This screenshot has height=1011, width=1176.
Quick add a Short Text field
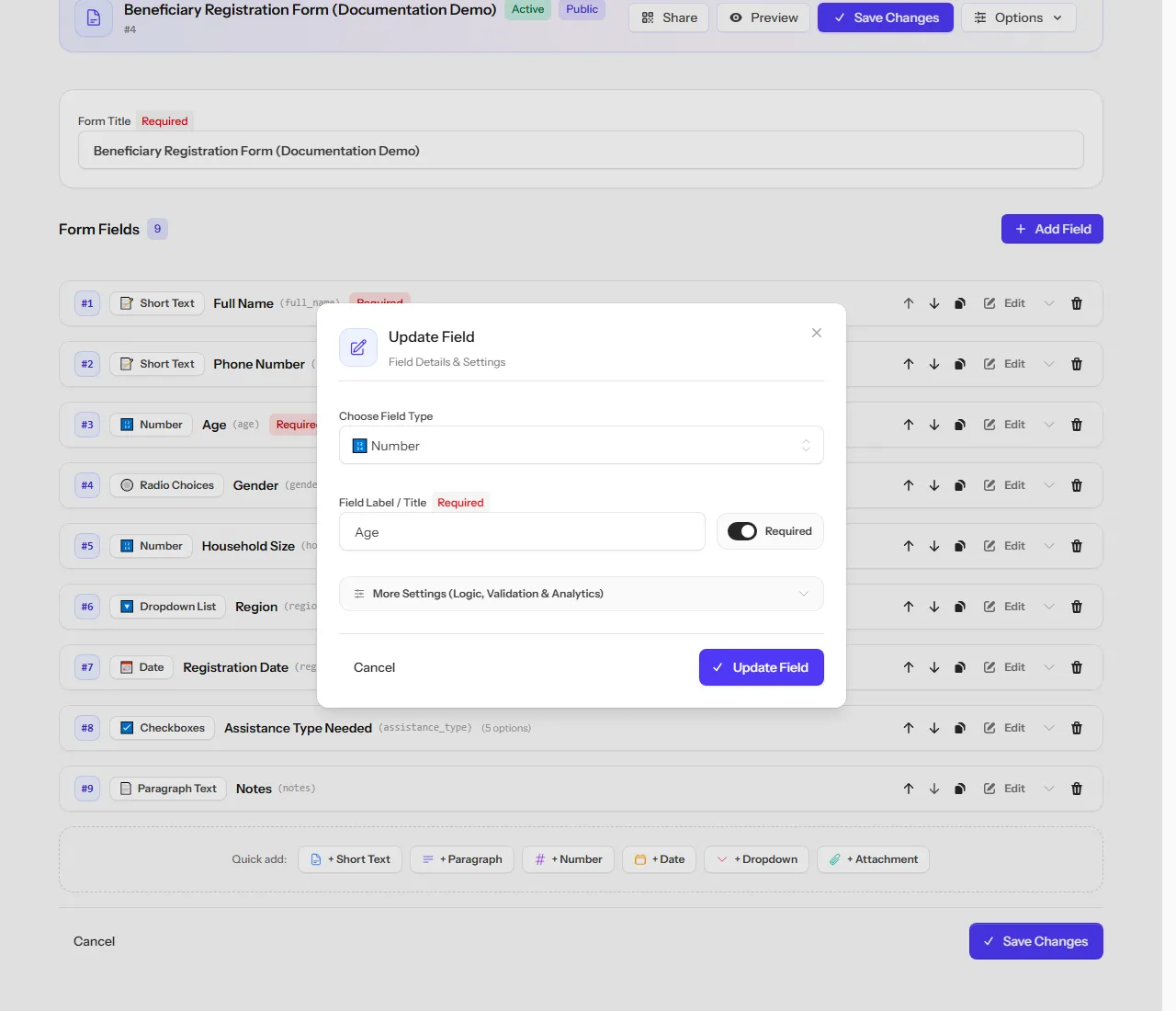pos(350,859)
